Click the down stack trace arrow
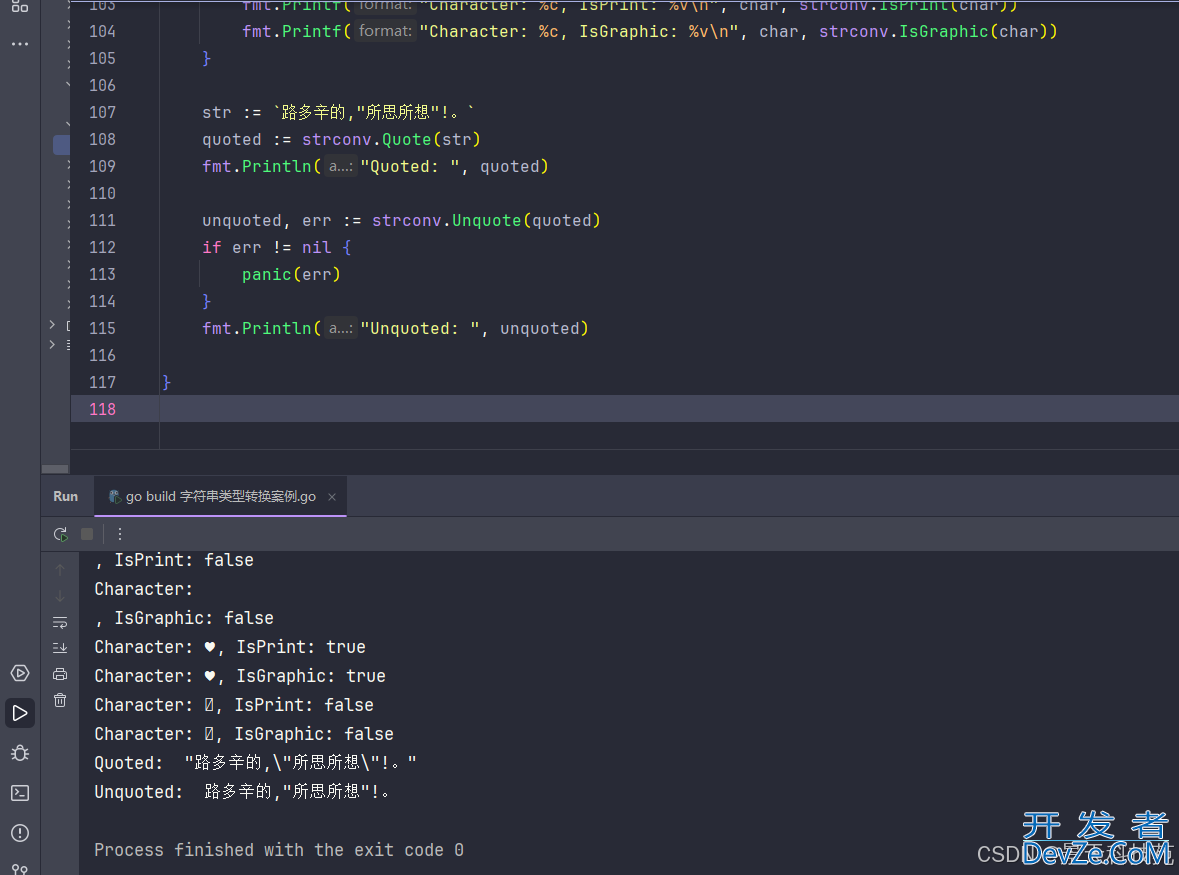Screen dimensions: 1179x875 (x=60, y=596)
